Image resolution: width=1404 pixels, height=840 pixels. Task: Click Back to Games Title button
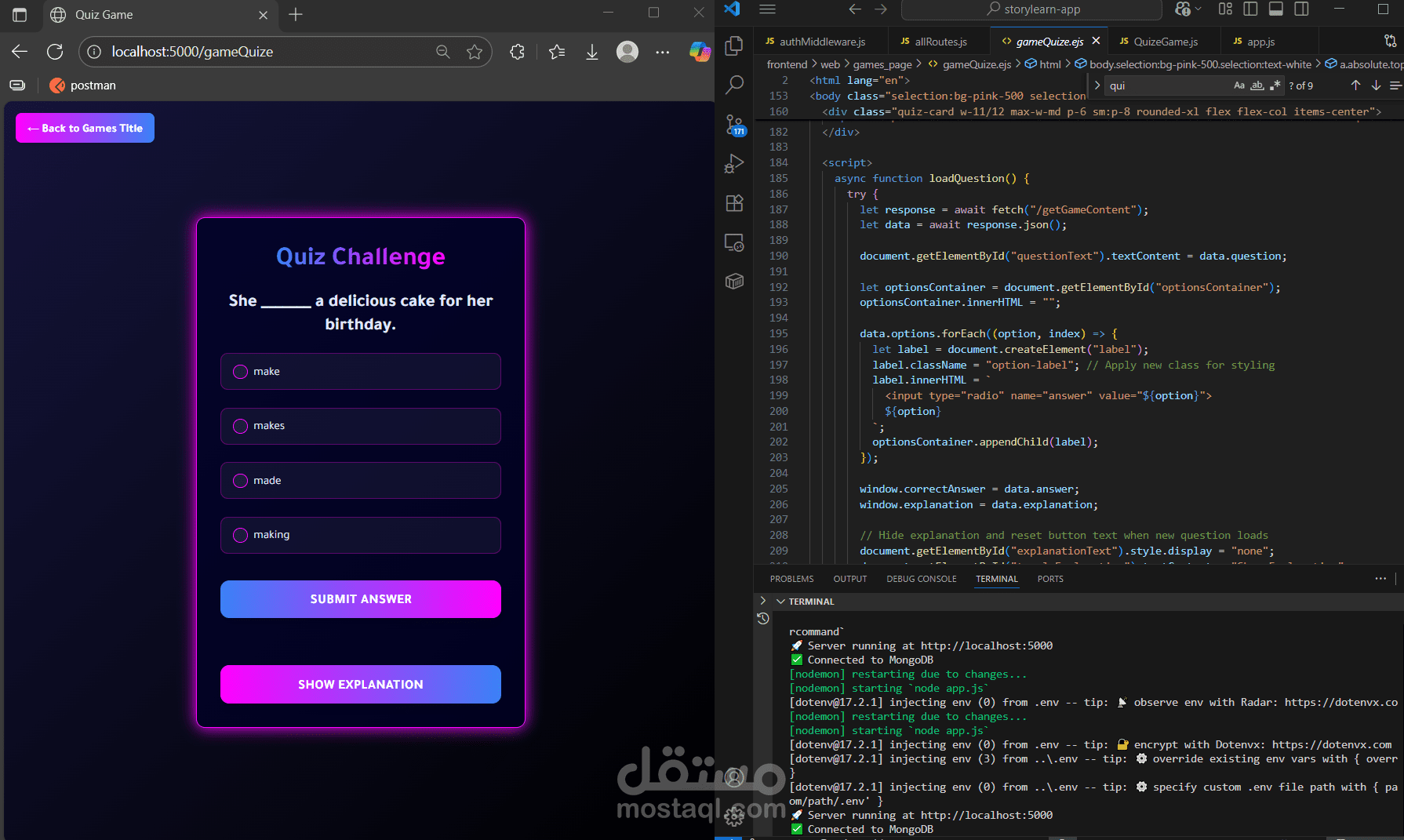[x=85, y=128]
